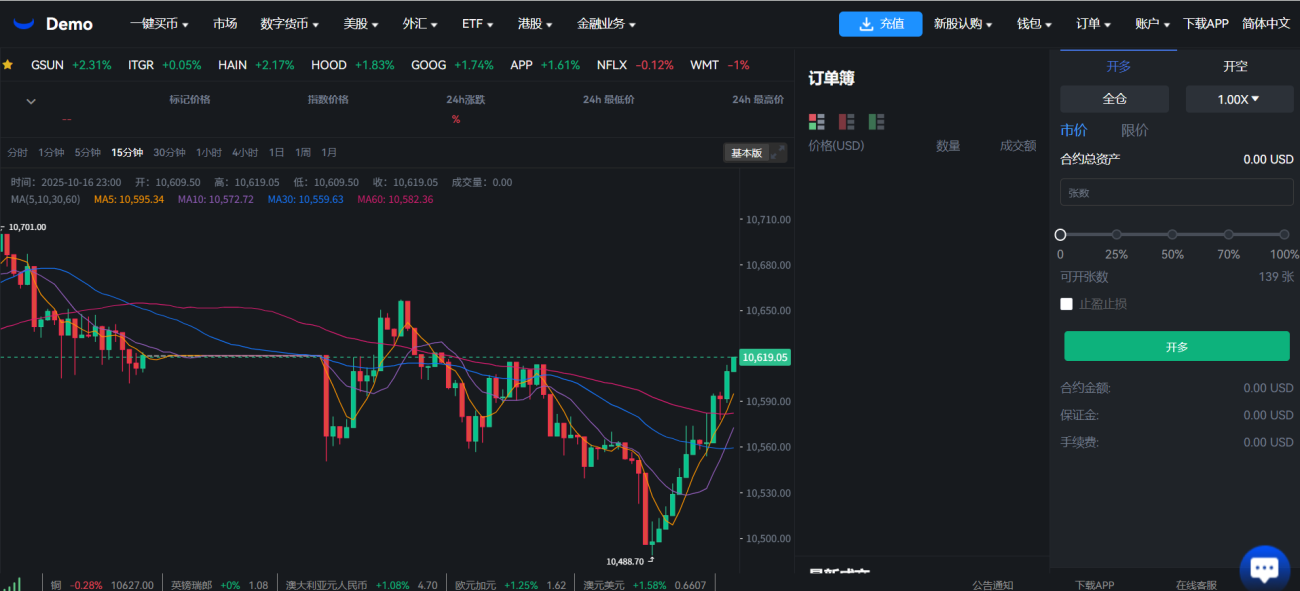
Task: Select the combined buy/sell order book view icon
Action: coord(817,122)
